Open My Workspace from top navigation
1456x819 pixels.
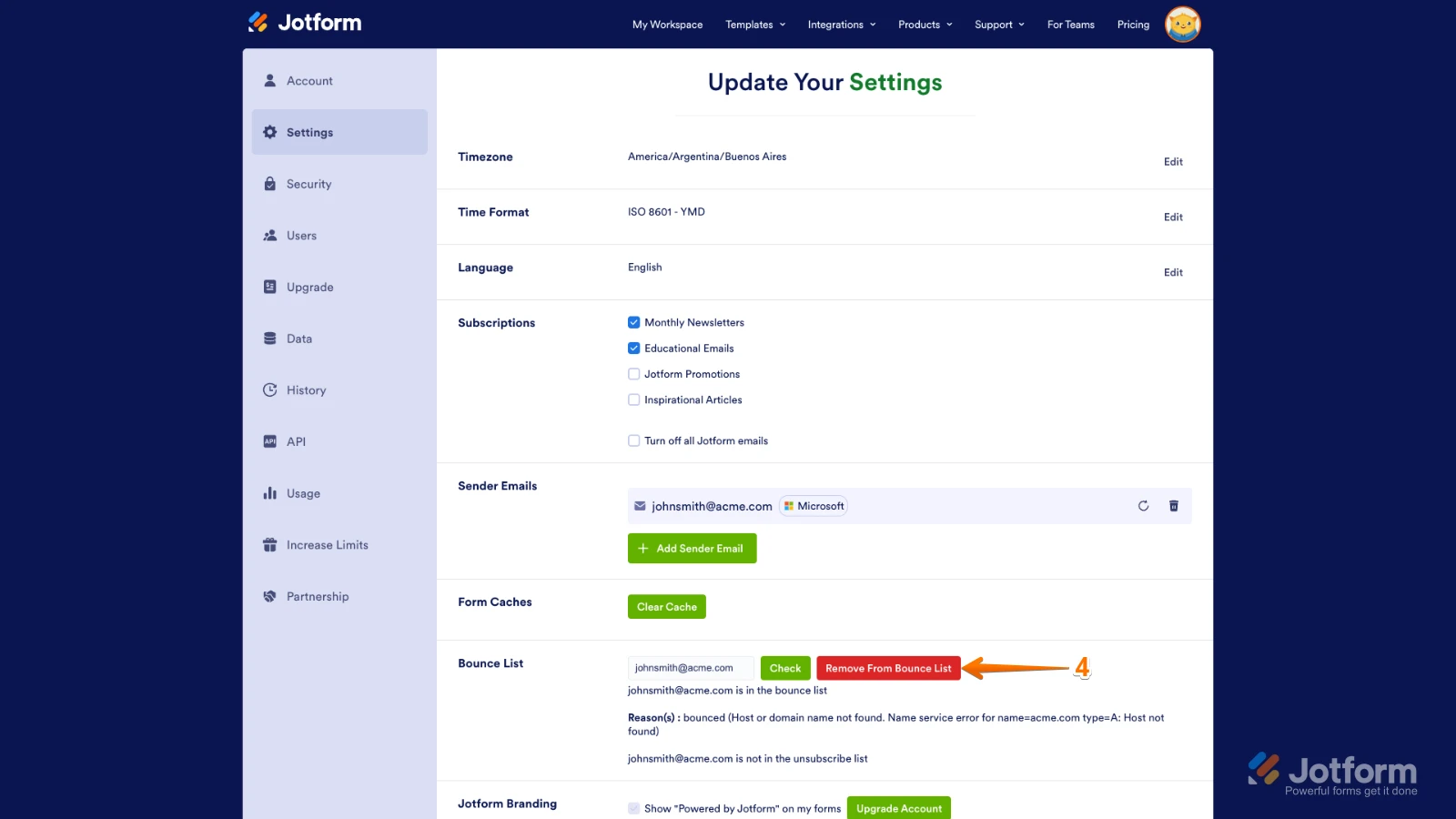(667, 25)
